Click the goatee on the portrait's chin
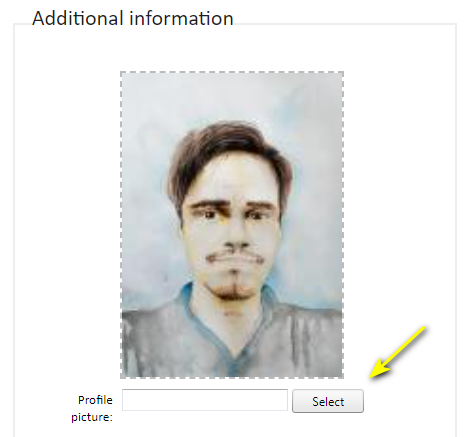 [x=234, y=290]
